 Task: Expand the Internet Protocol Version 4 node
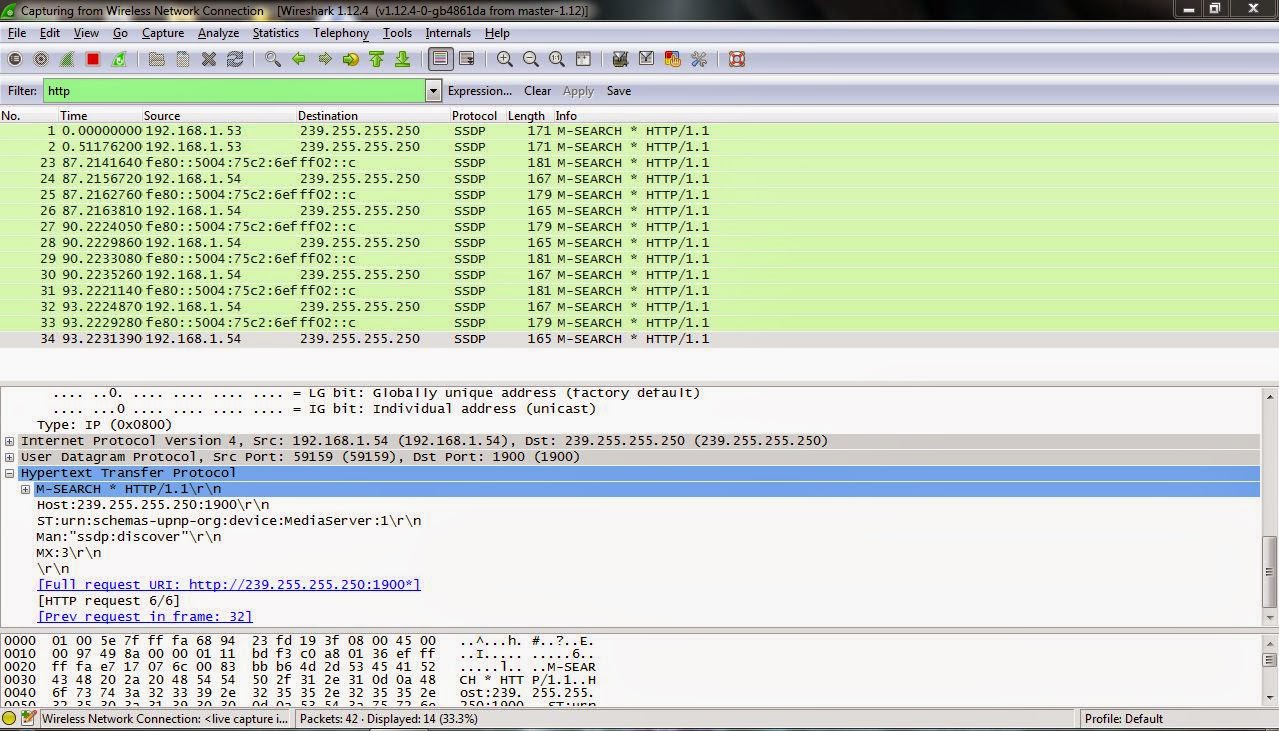click(x=9, y=440)
